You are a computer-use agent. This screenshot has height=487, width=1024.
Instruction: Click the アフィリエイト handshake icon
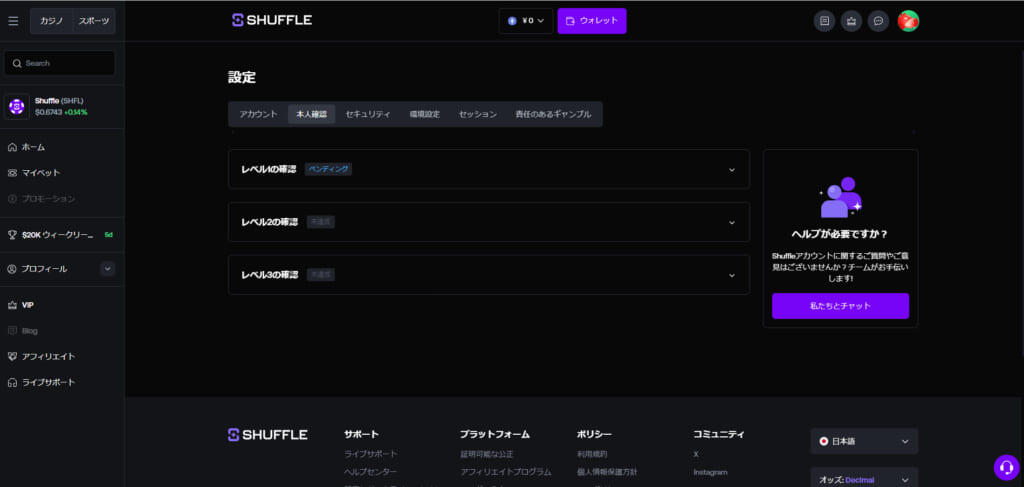pos(12,356)
